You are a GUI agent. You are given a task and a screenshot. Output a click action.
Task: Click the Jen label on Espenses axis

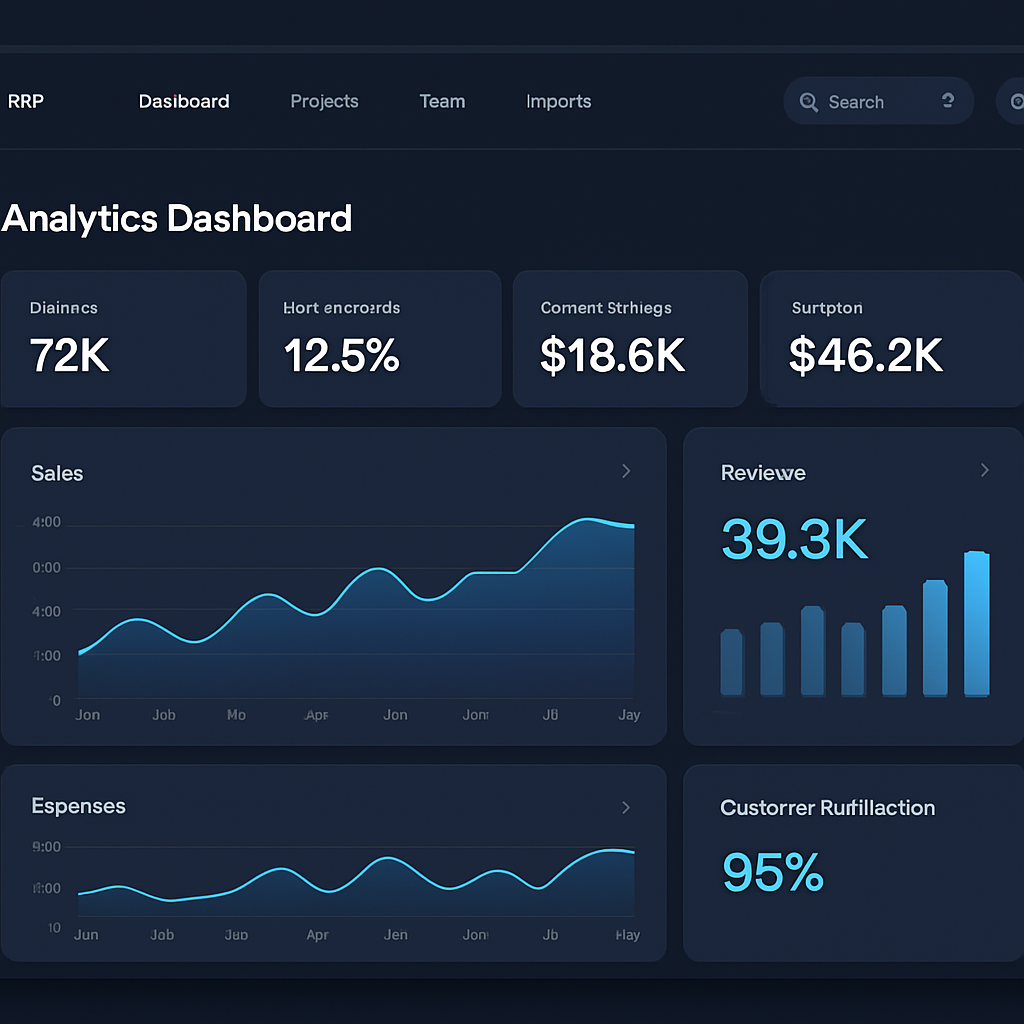(x=396, y=935)
